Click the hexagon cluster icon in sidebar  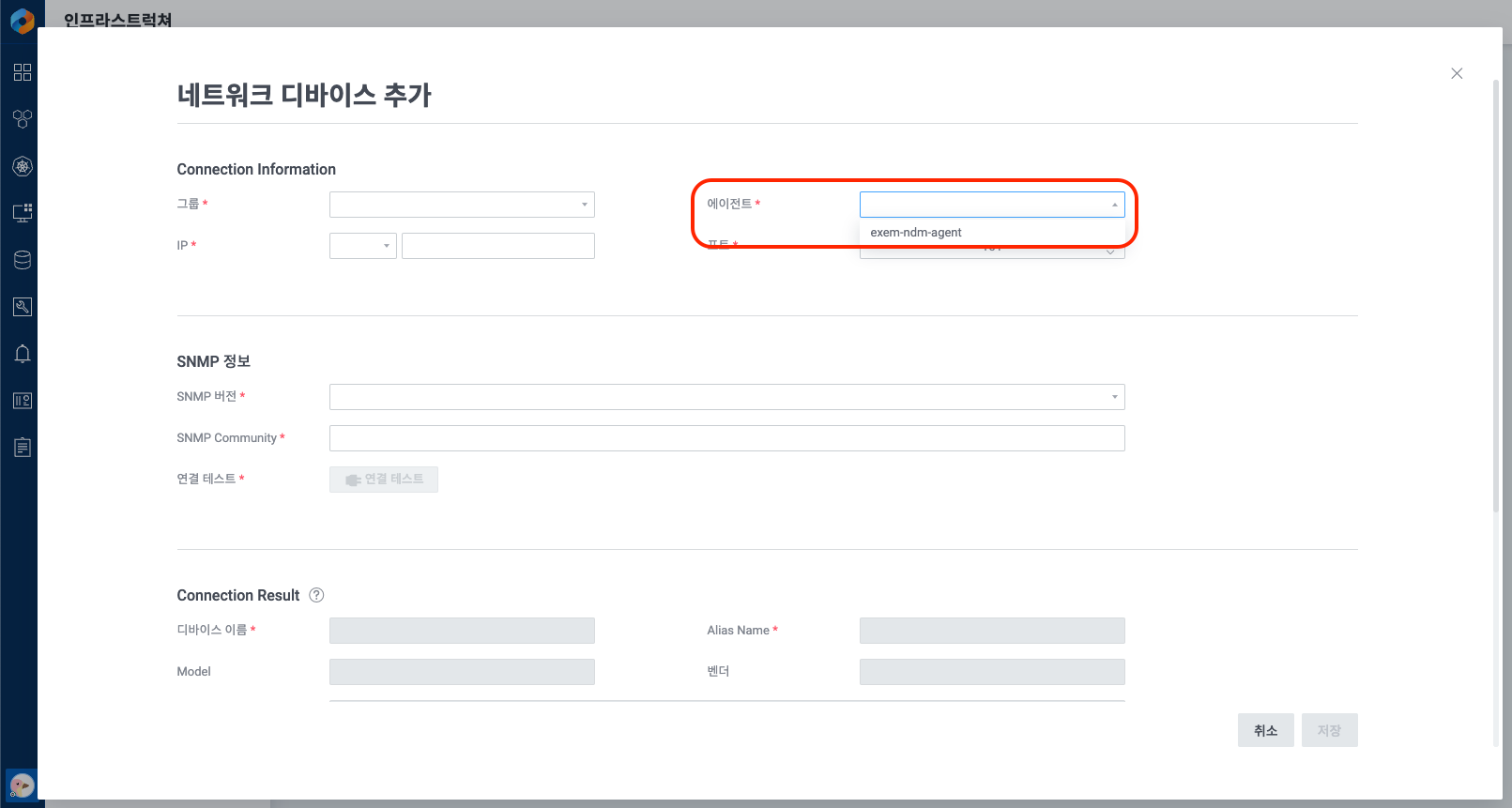tap(23, 119)
